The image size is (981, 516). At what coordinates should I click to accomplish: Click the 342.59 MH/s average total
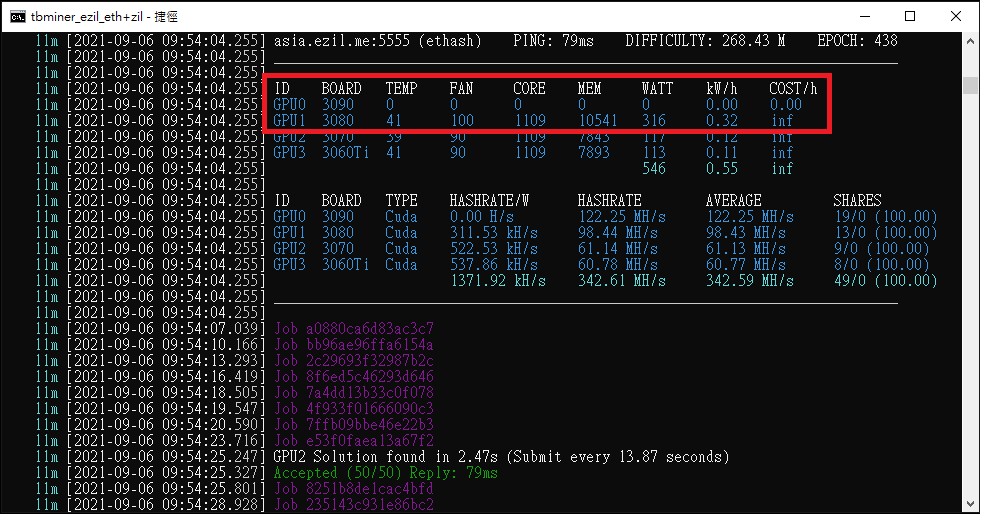coord(750,281)
